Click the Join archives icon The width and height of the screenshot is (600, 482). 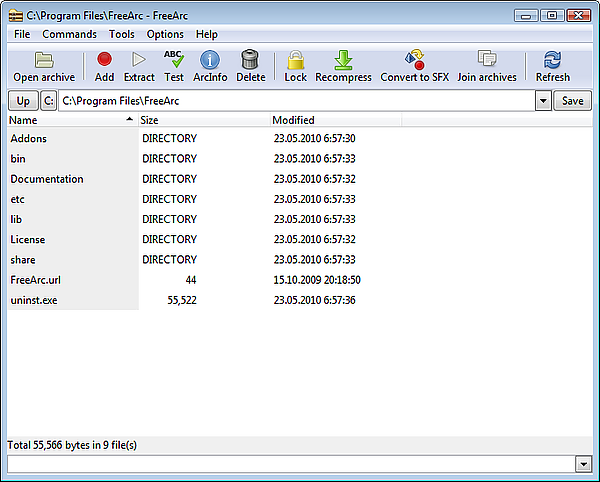[487, 60]
